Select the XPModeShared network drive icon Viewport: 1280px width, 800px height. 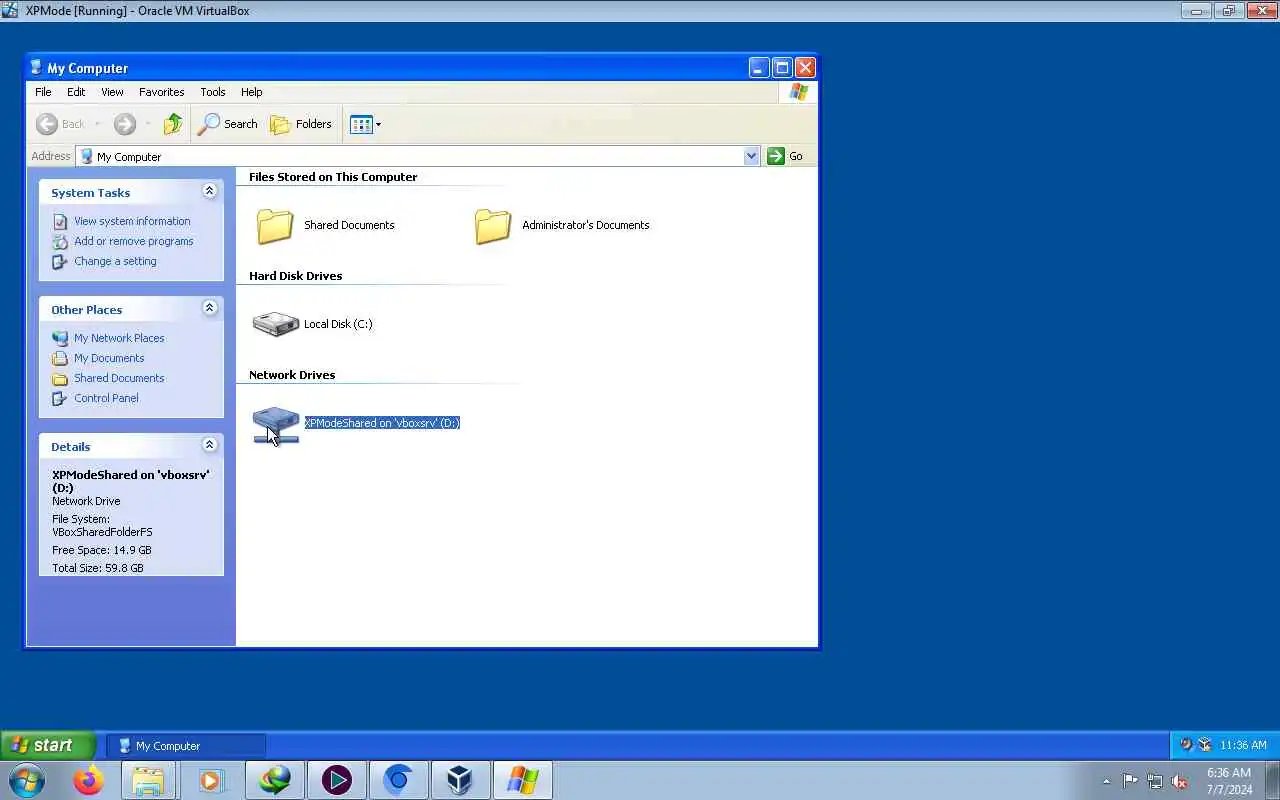coord(275,424)
